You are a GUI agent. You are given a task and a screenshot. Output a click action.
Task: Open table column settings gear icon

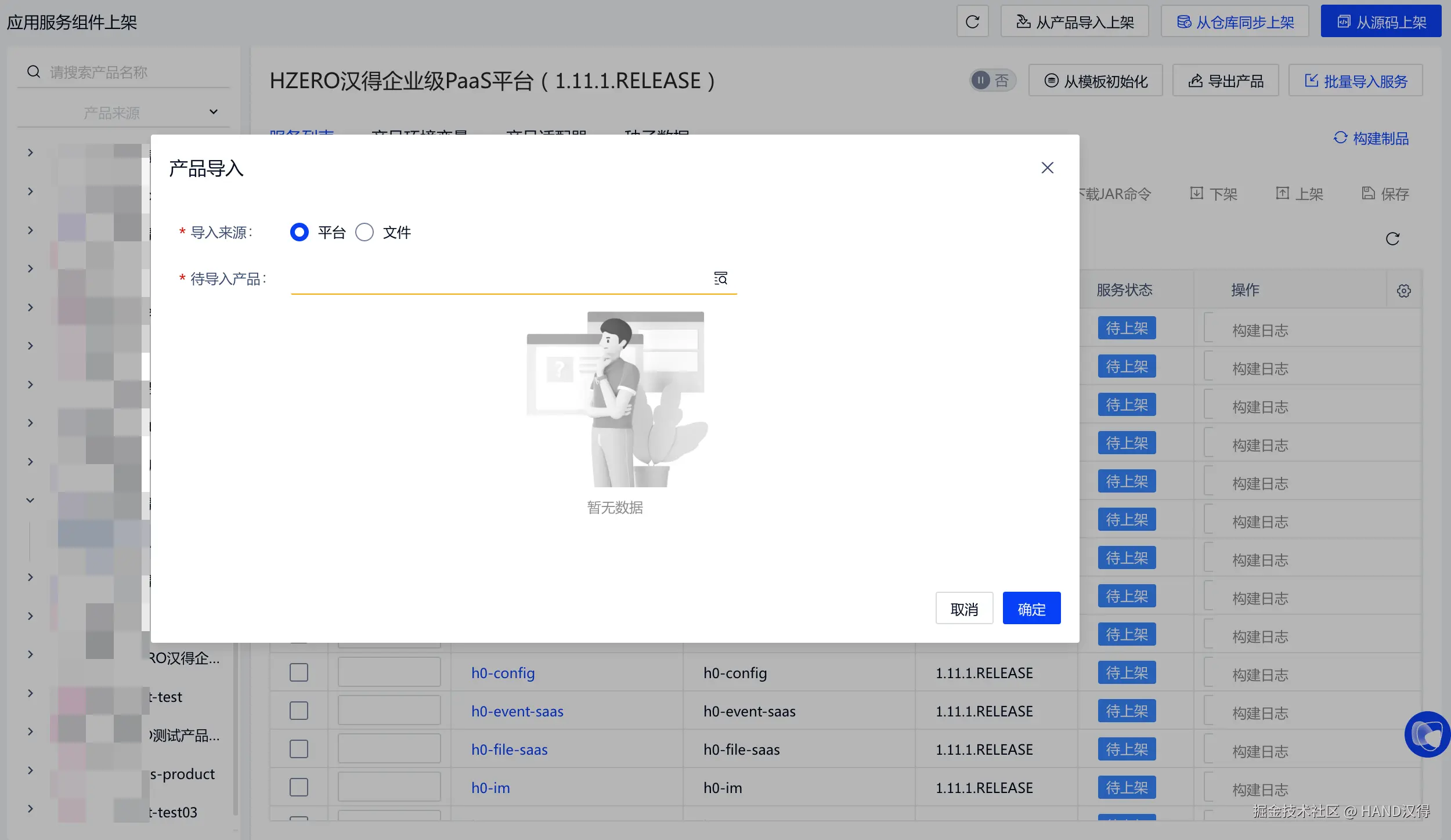(1403, 291)
